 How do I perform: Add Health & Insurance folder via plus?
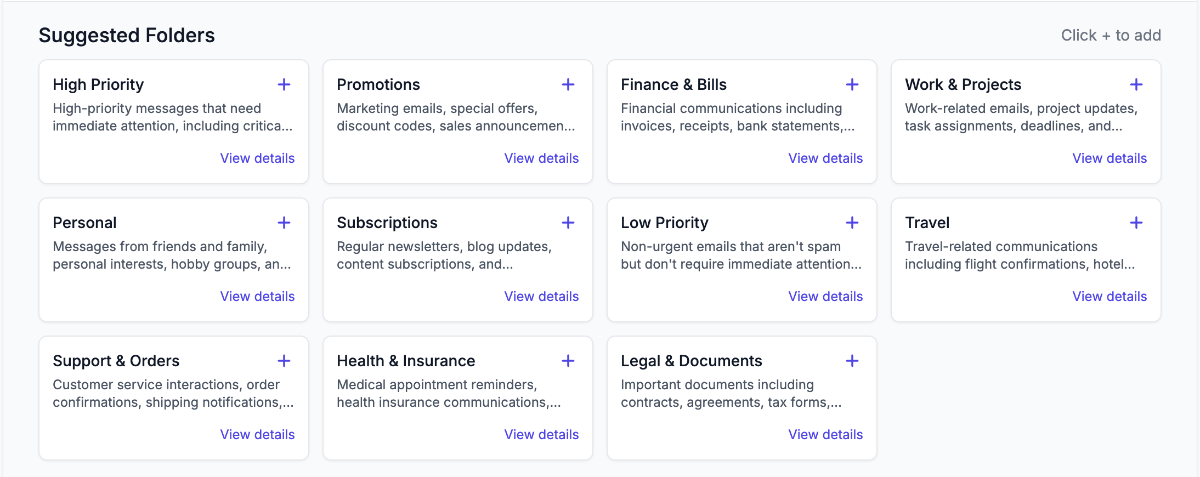pyautogui.click(x=568, y=361)
